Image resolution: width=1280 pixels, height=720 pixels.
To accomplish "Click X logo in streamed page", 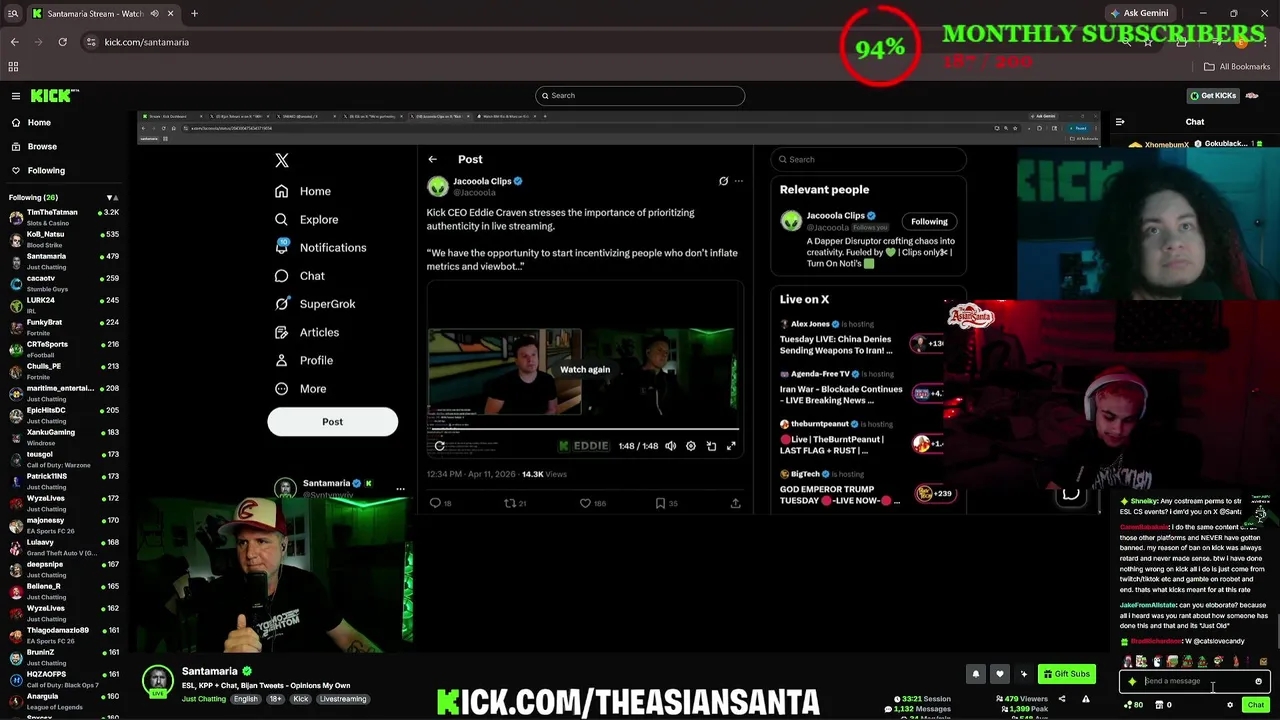I will [282, 160].
